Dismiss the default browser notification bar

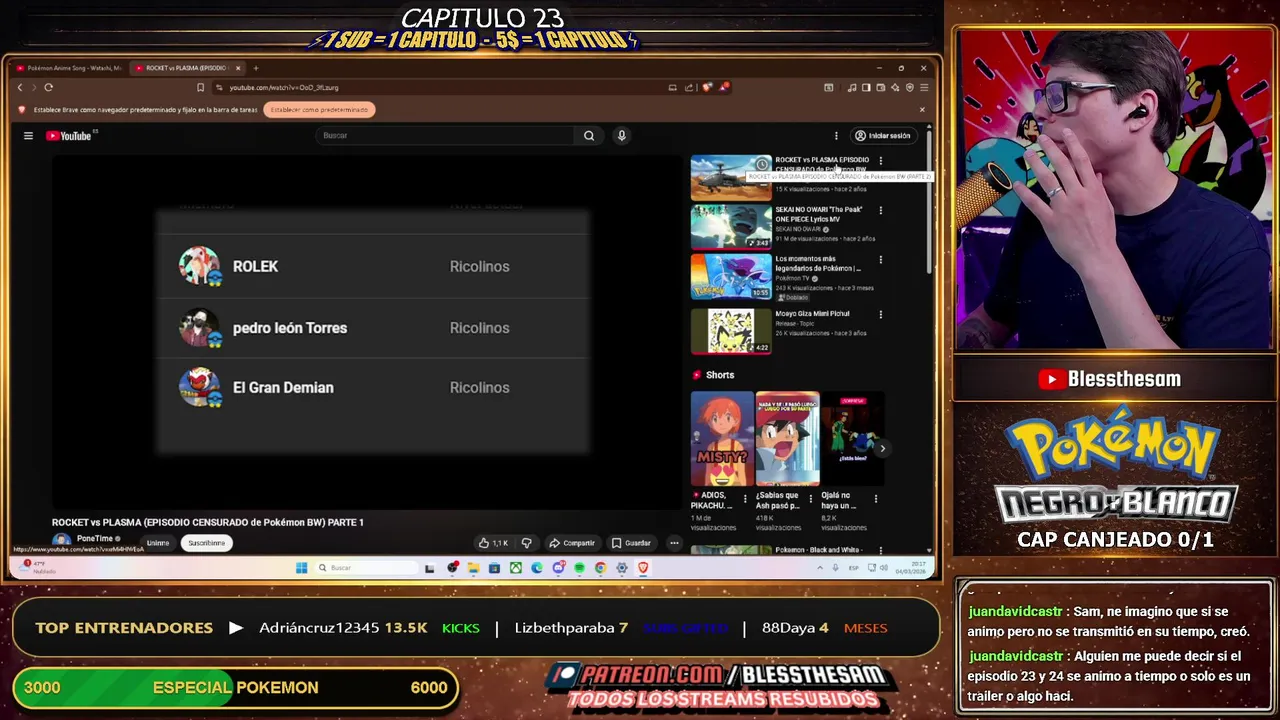tap(922, 109)
